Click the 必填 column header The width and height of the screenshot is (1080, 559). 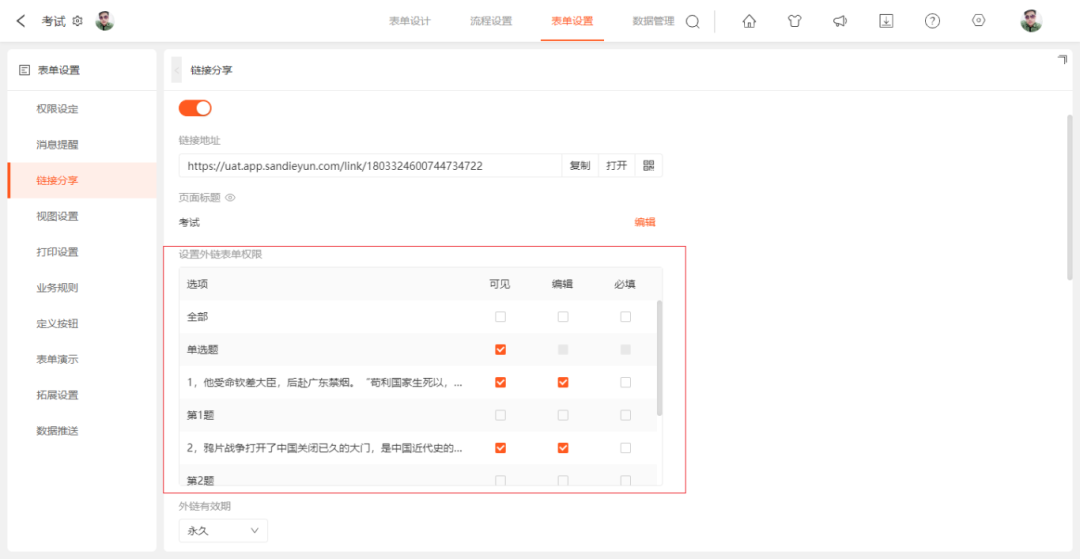(625, 284)
